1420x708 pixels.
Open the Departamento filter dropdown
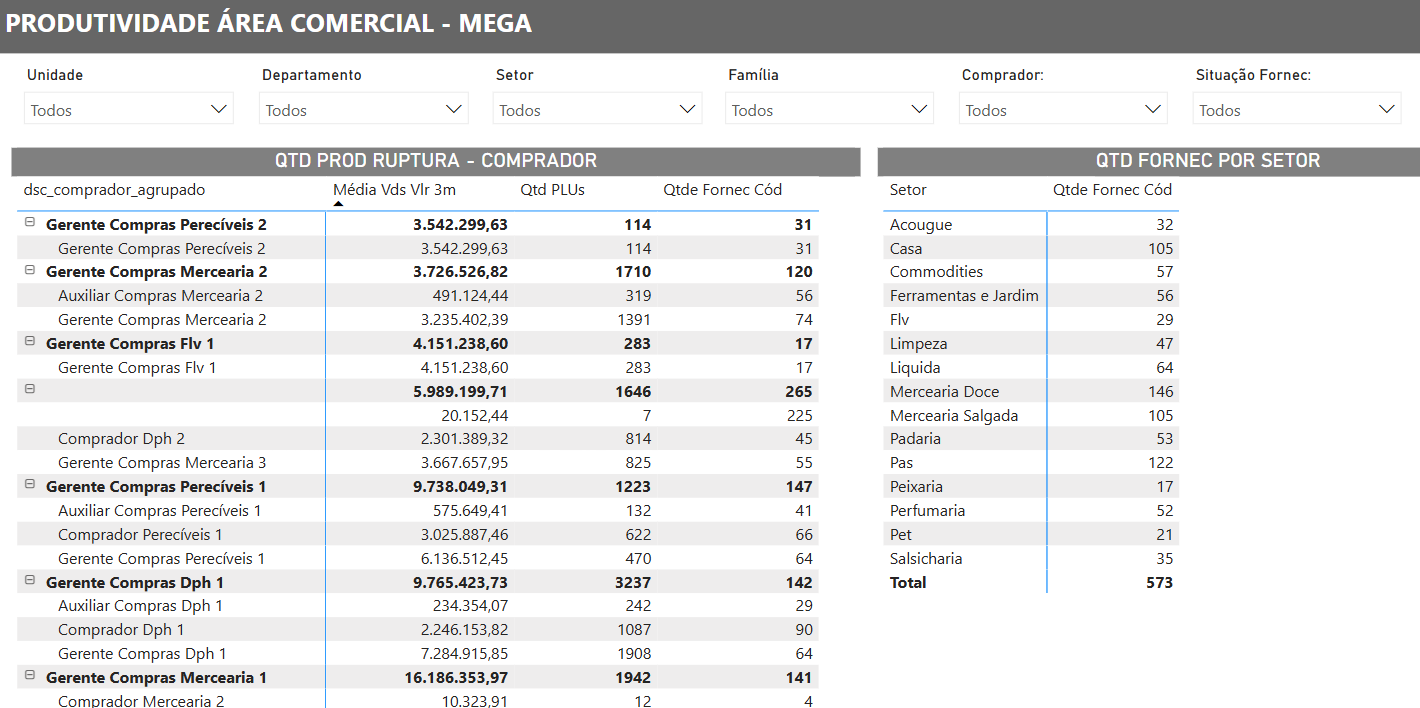[x=363, y=109]
